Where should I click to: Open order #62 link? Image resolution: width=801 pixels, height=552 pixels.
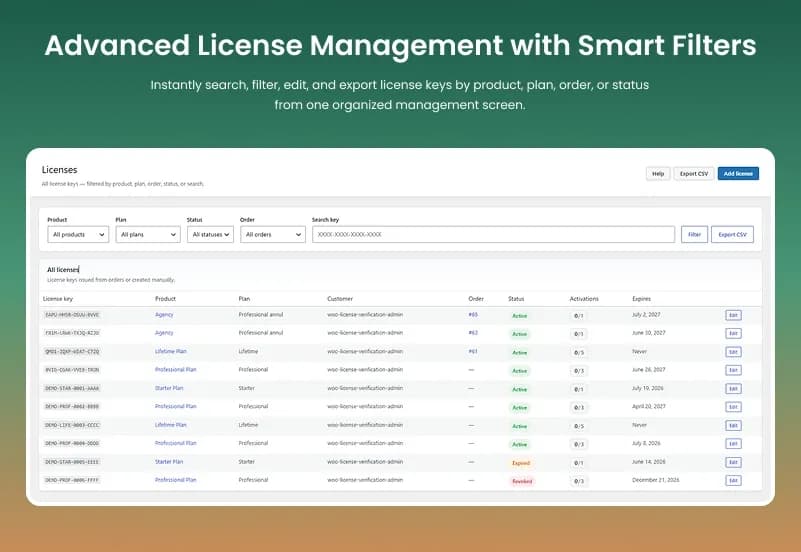tap(473, 333)
